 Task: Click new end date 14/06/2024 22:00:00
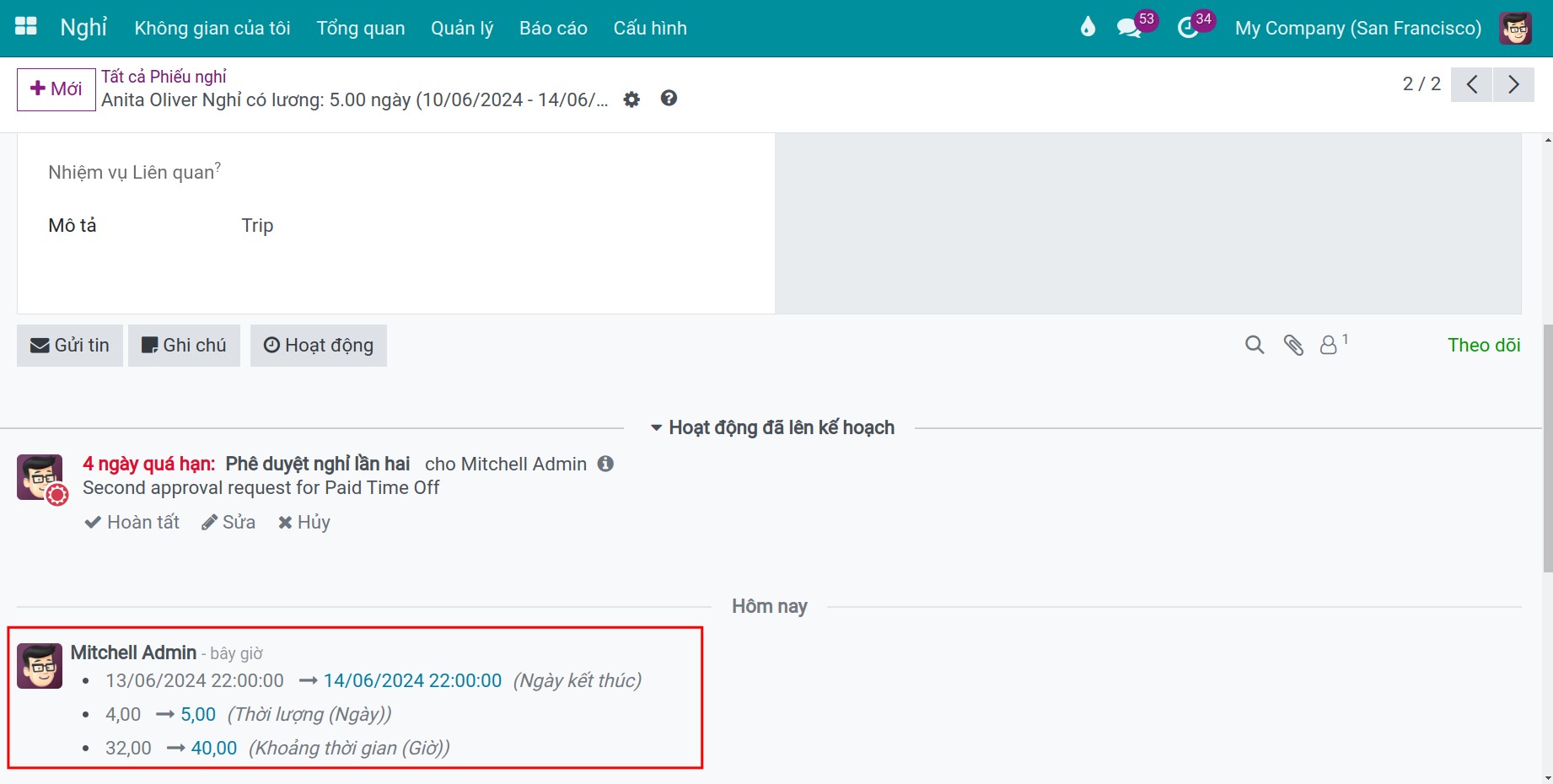coord(413,681)
